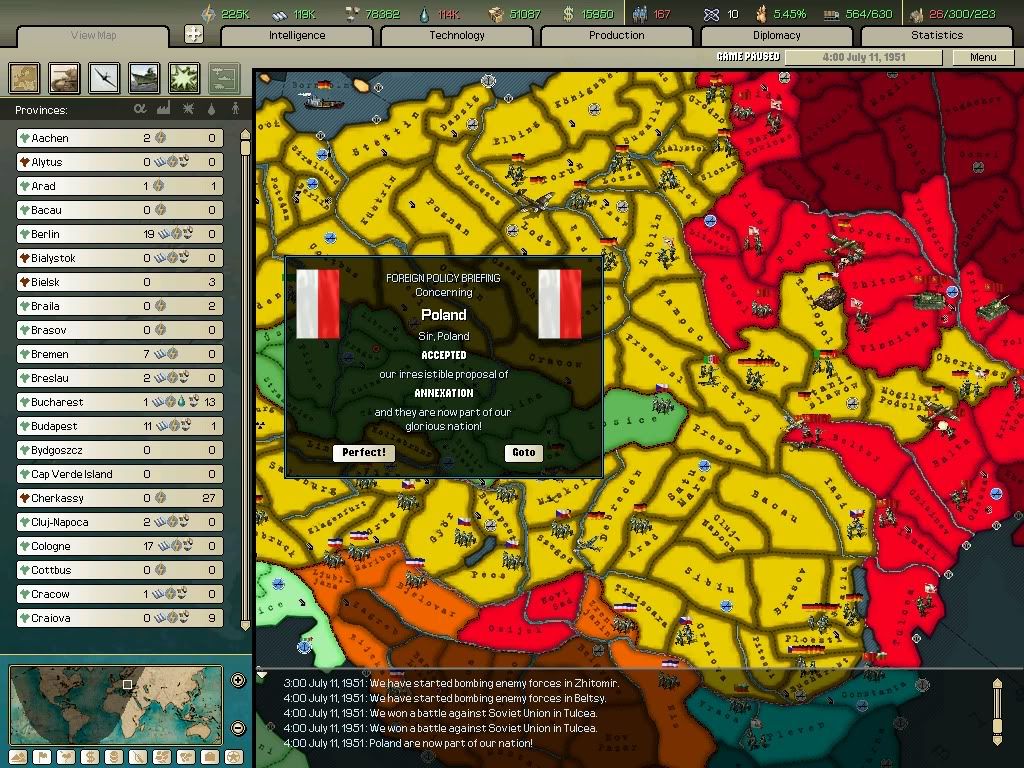Click the four-arrow move icon beside View Map
This screenshot has width=1024, height=768.
click(x=194, y=35)
